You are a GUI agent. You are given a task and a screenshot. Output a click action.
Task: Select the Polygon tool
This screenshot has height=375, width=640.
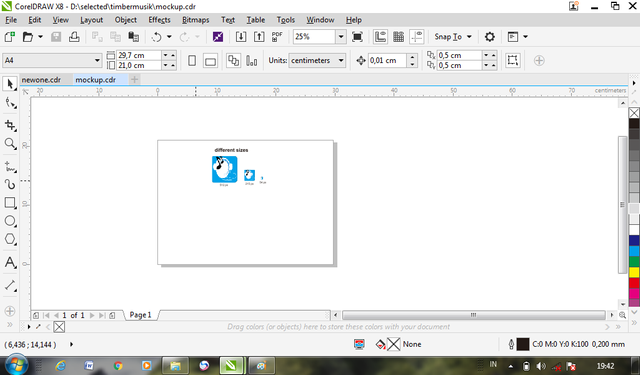click(10, 239)
